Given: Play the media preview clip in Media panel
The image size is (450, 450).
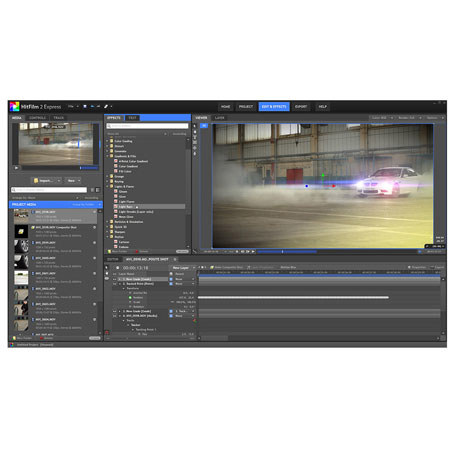Looking at the screenshot, I should point(16,168).
